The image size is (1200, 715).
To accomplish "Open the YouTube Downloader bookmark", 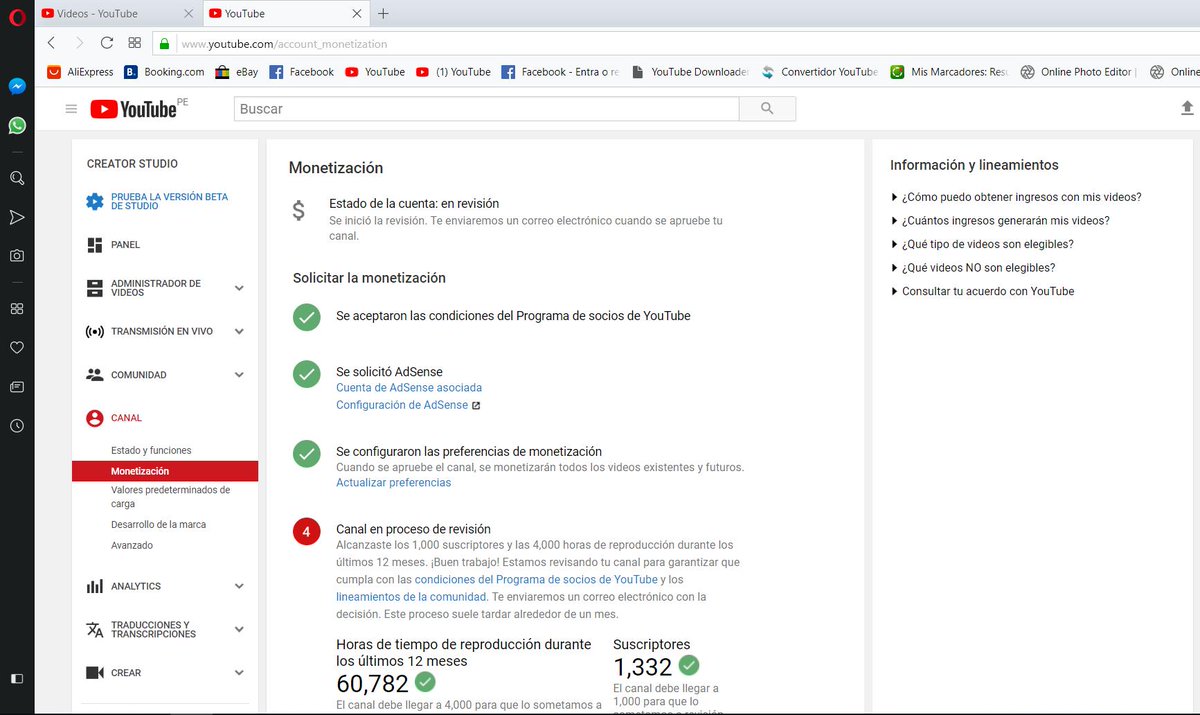I will click(x=690, y=72).
